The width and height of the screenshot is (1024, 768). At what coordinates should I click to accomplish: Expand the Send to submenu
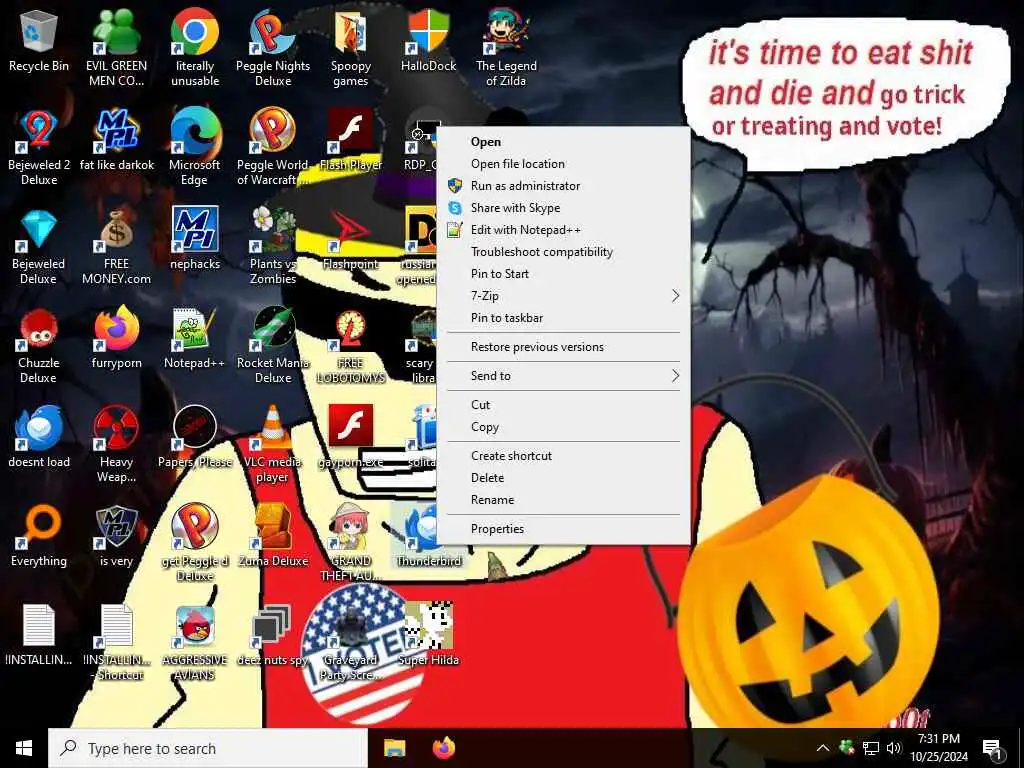click(x=563, y=376)
